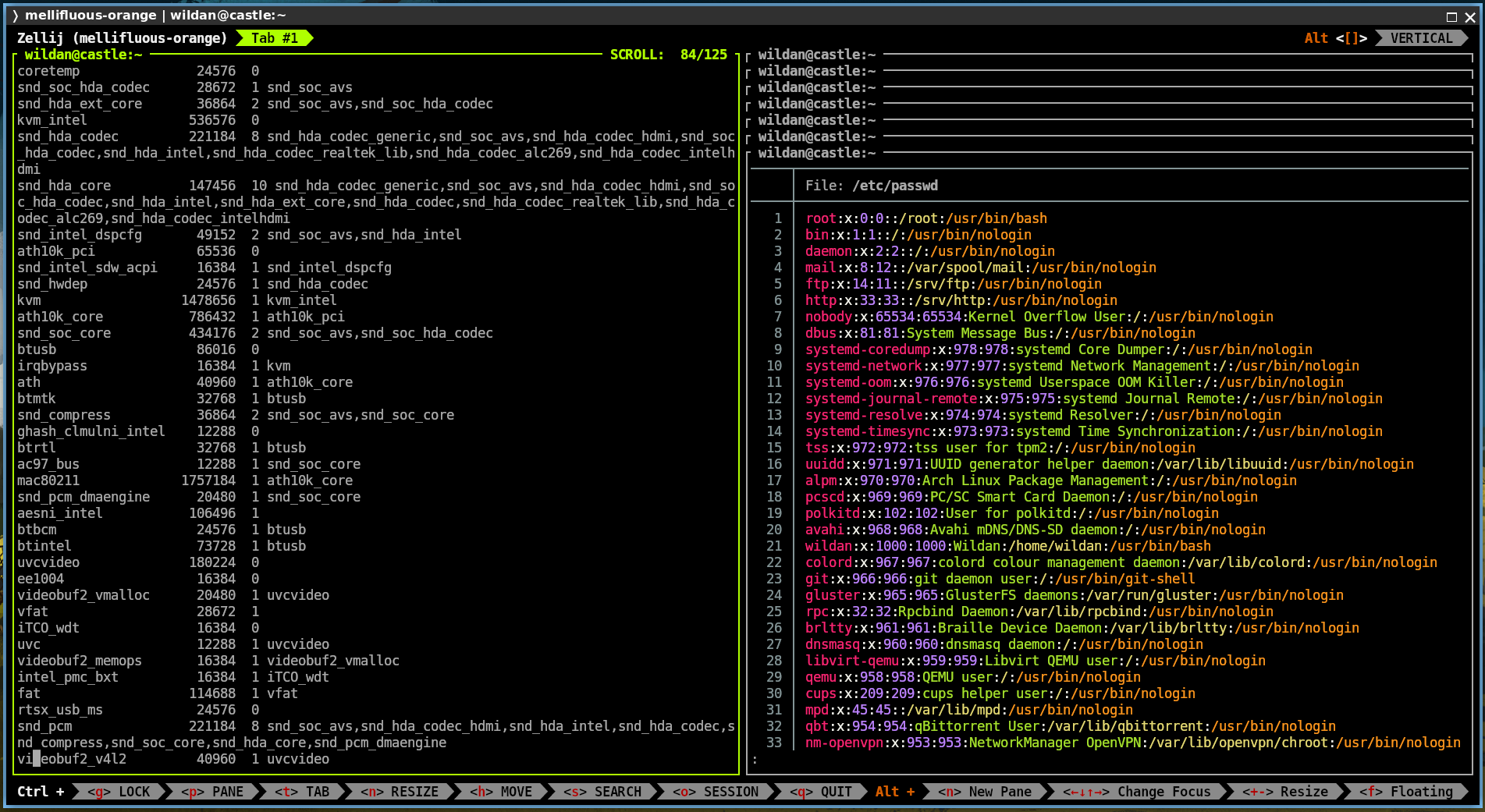Click the uvcvideo module row
This screenshot has width=1485, height=812.
(x=138, y=562)
